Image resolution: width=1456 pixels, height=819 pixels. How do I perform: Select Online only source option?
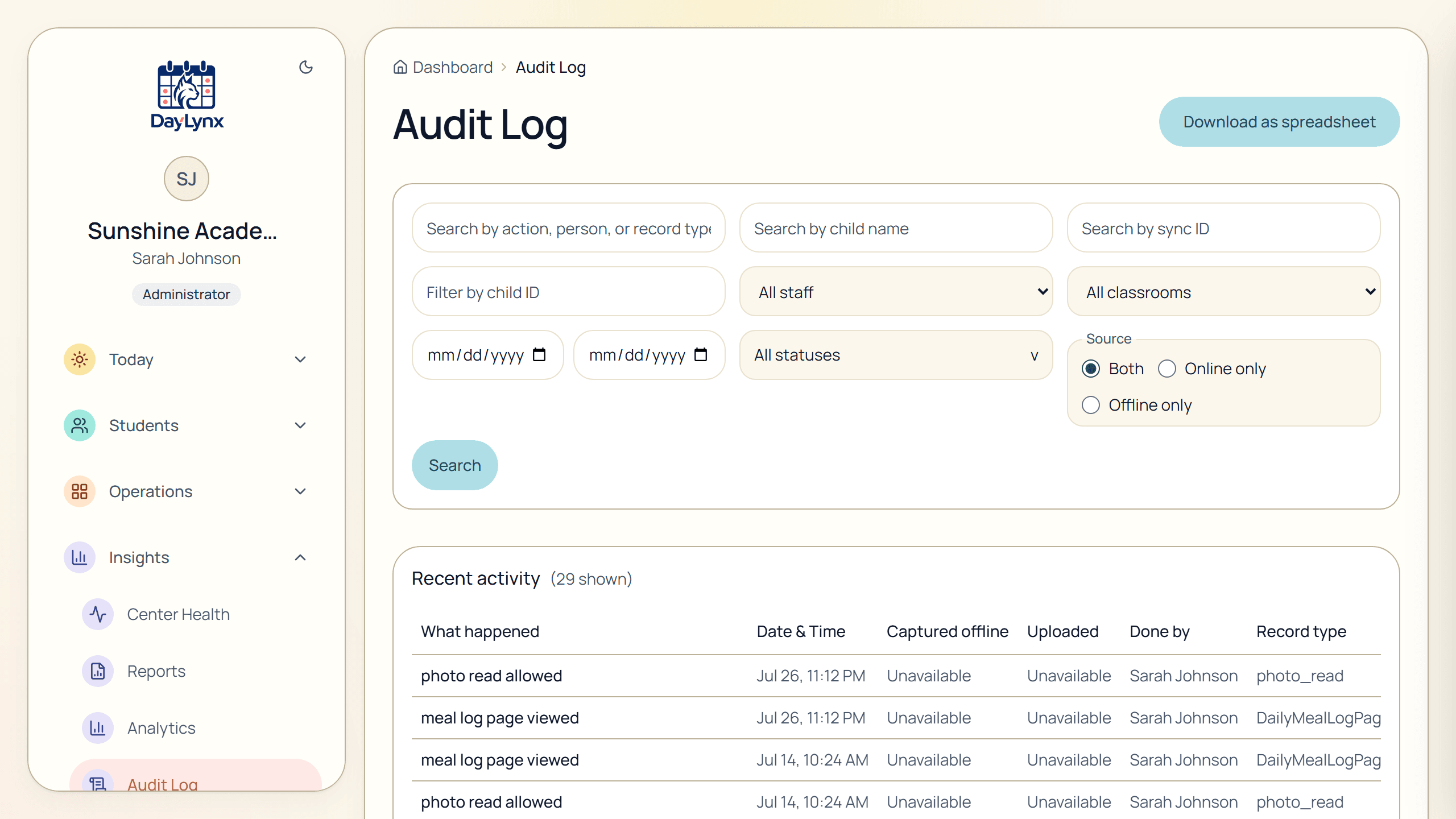click(1167, 369)
